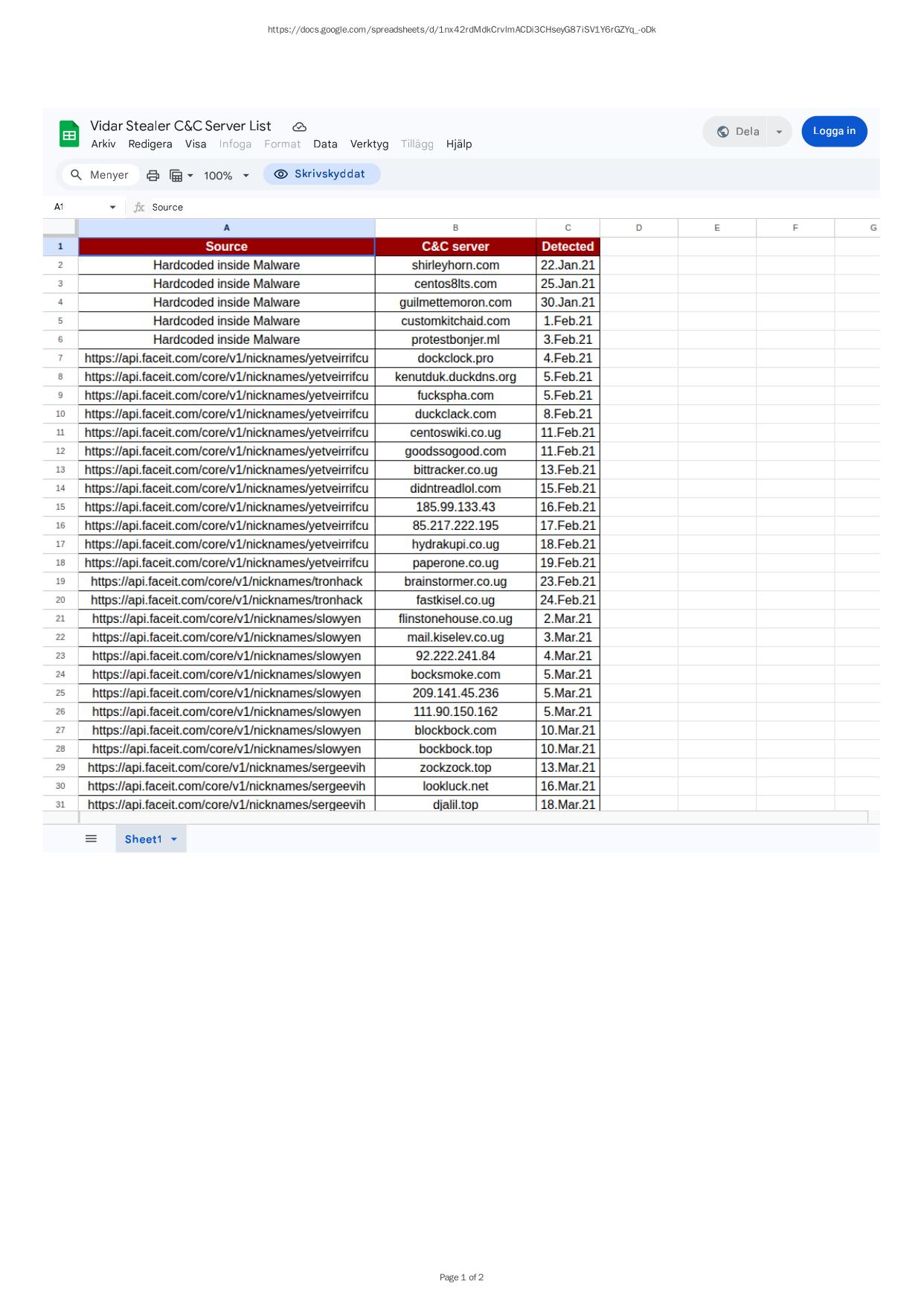Image resolution: width=924 pixels, height=1307 pixels.
Task: Open the all sheets list icon
Action: (91, 839)
